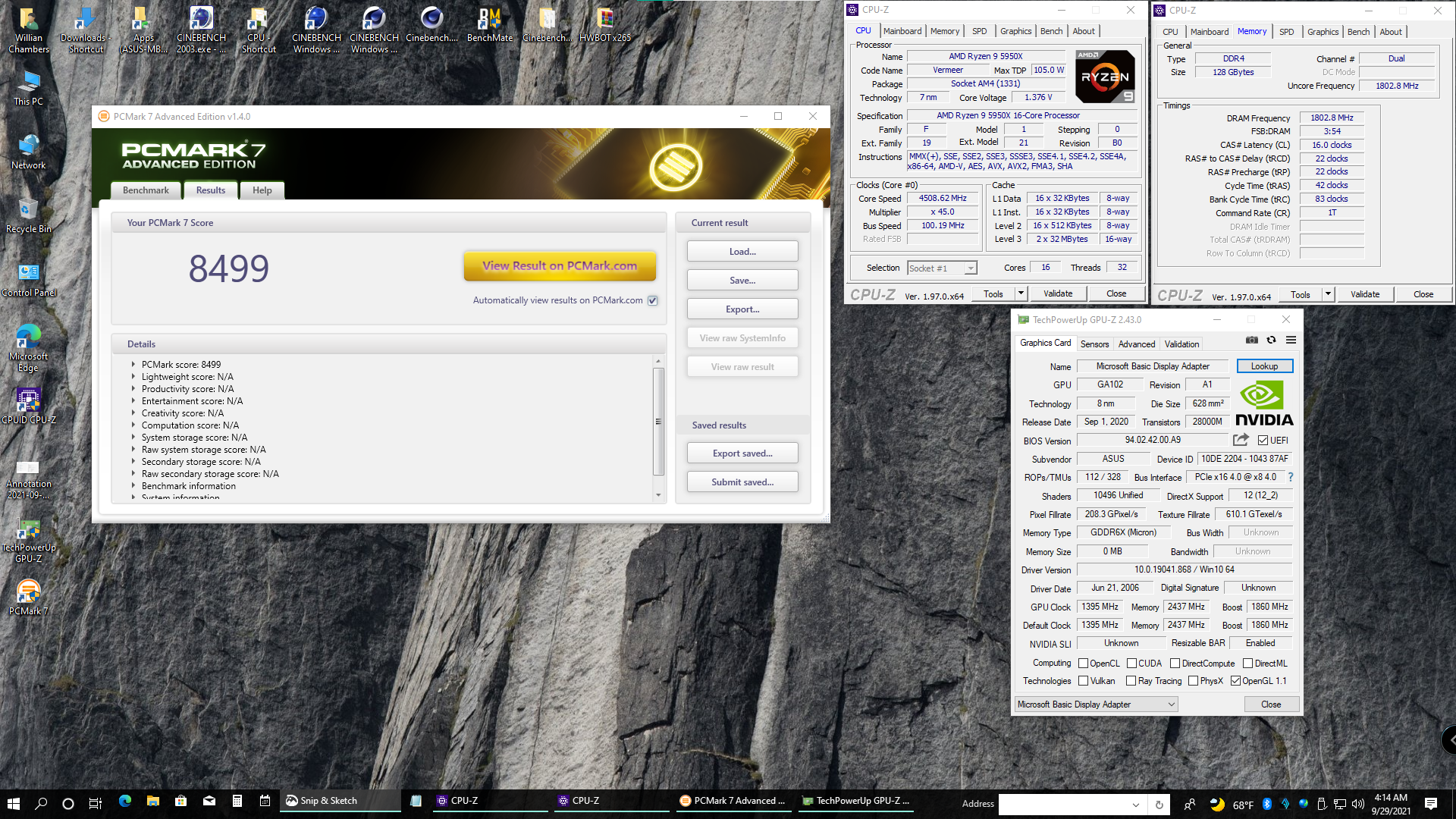Switch to PCMark Help tab
The height and width of the screenshot is (819, 1456).
[262, 190]
